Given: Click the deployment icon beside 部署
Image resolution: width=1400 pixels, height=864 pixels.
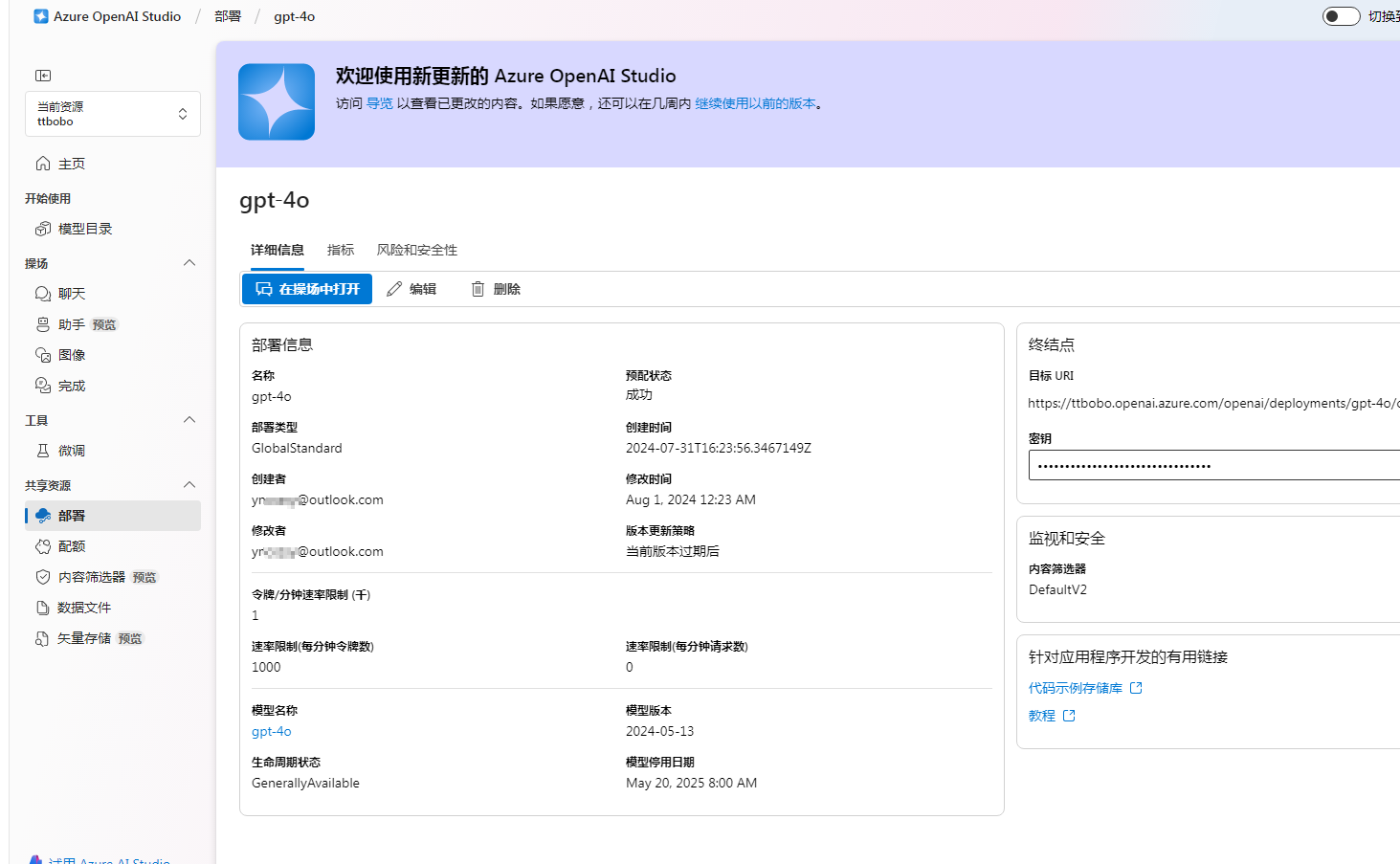Looking at the screenshot, I should 43,516.
